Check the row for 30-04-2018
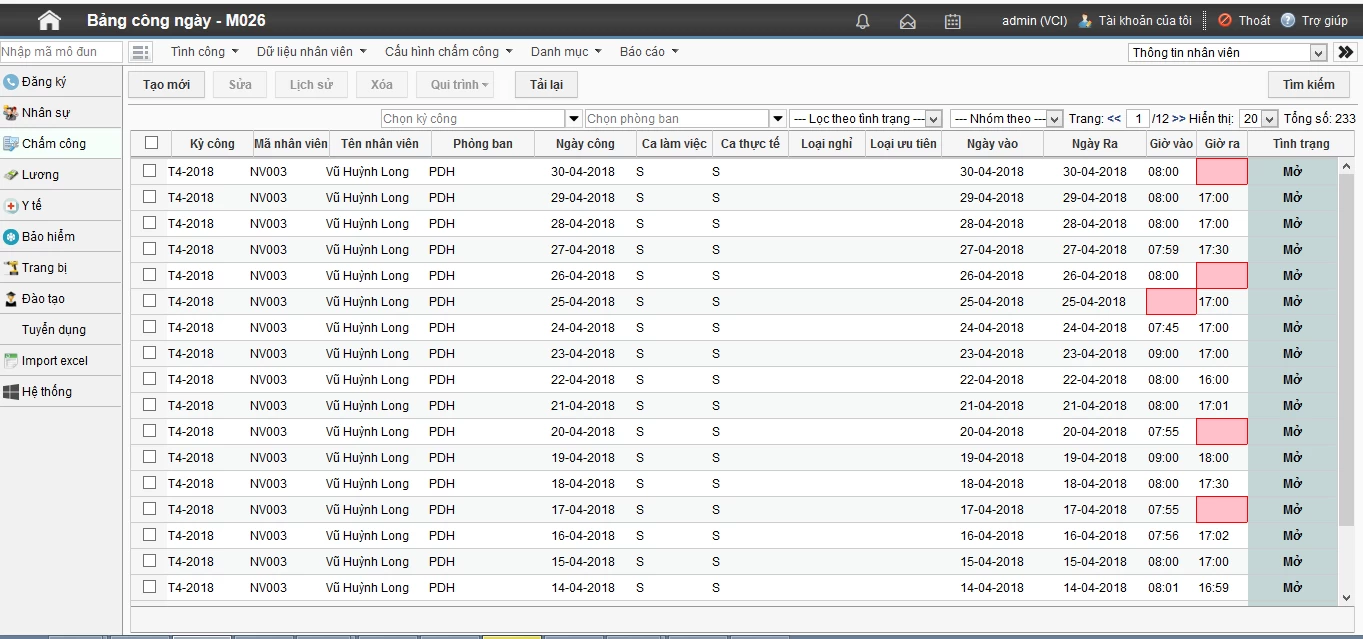This screenshot has width=1363, height=639. (x=149, y=171)
